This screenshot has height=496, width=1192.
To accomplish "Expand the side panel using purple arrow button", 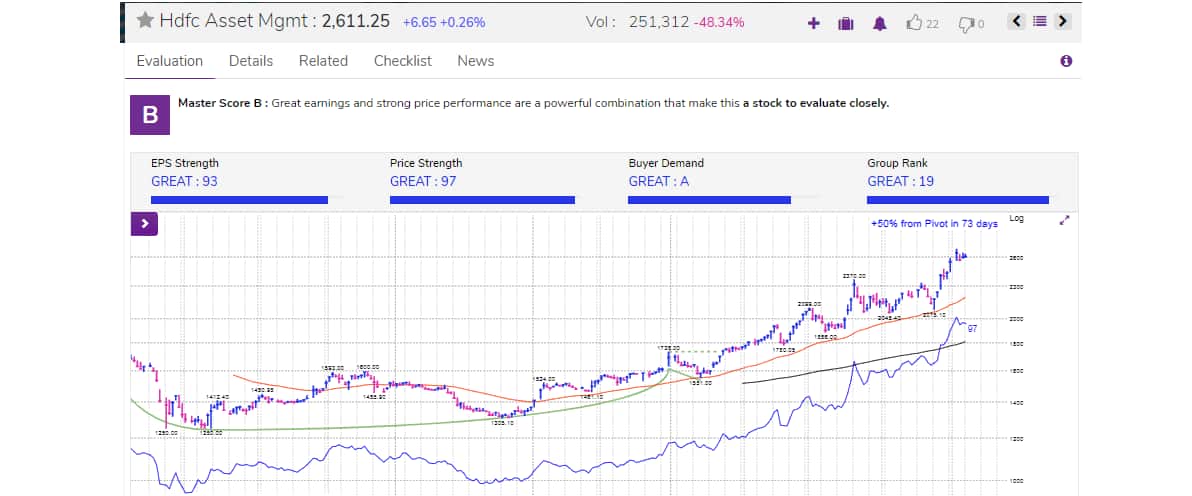I will coord(144,224).
